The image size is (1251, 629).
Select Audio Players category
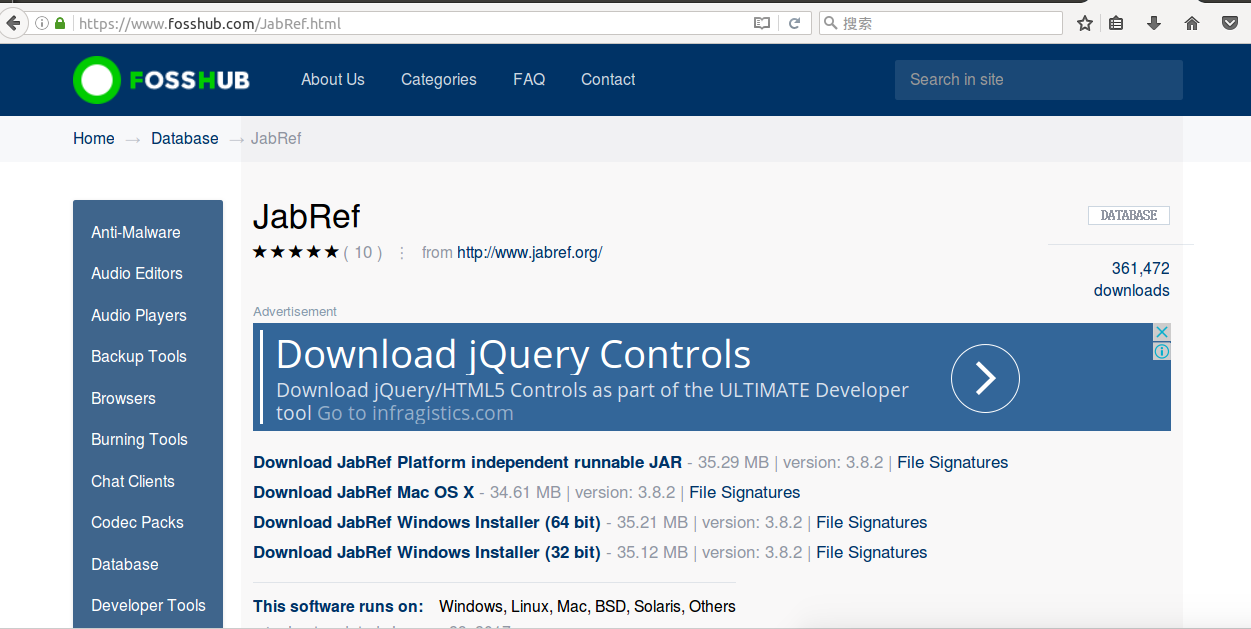click(x=139, y=315)
